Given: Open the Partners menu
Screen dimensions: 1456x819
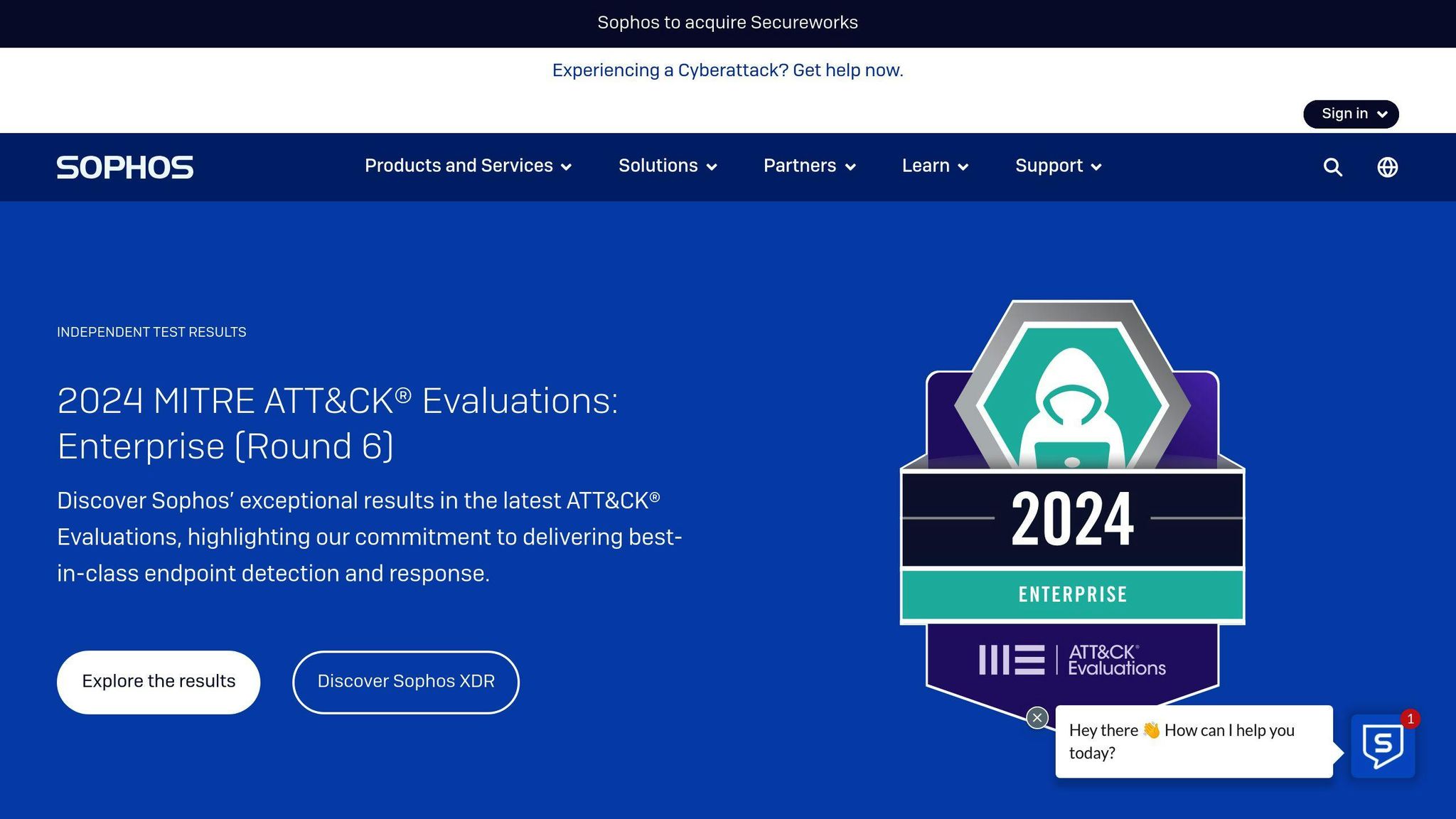Looking at the screenshot, I should [809, 166].
